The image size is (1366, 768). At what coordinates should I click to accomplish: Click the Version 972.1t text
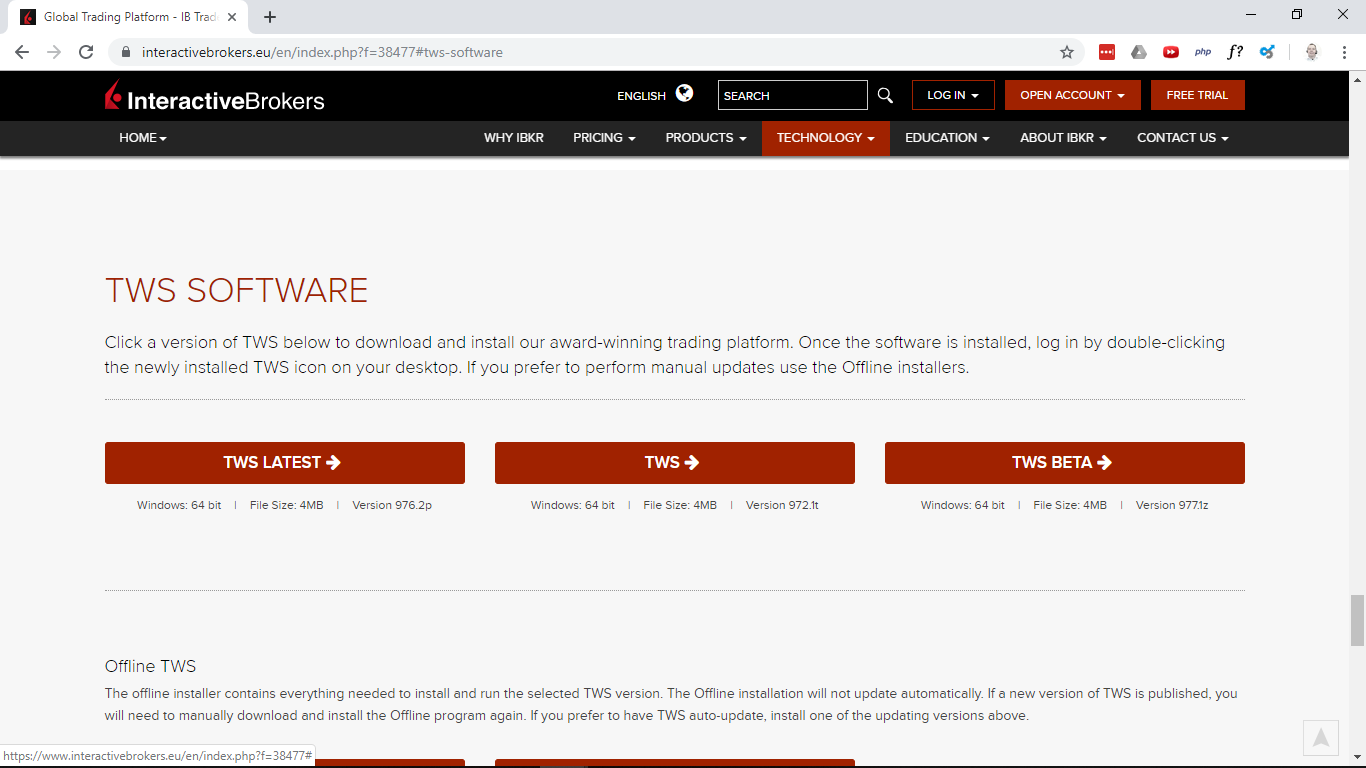click(x=782, y=505)
